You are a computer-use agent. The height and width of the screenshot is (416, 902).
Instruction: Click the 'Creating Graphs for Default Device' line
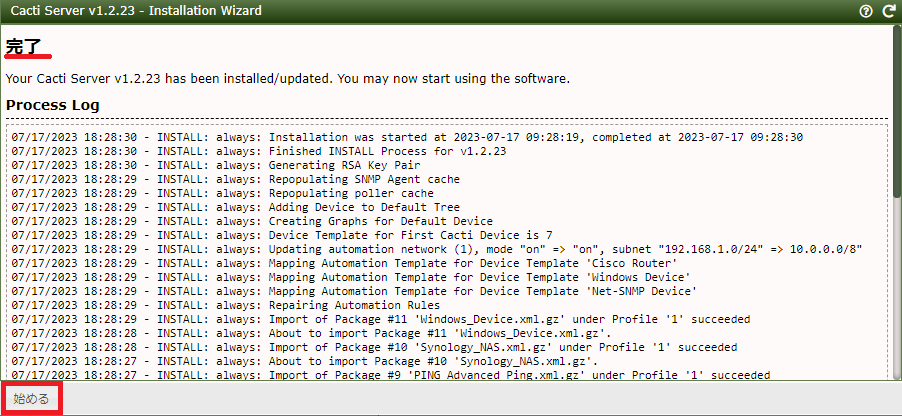tap(252, 221)
